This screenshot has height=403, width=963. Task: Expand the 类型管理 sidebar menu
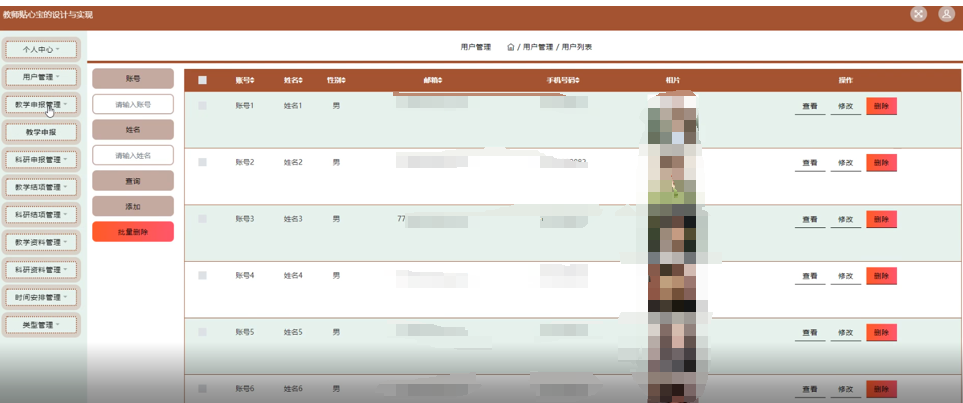41,324
